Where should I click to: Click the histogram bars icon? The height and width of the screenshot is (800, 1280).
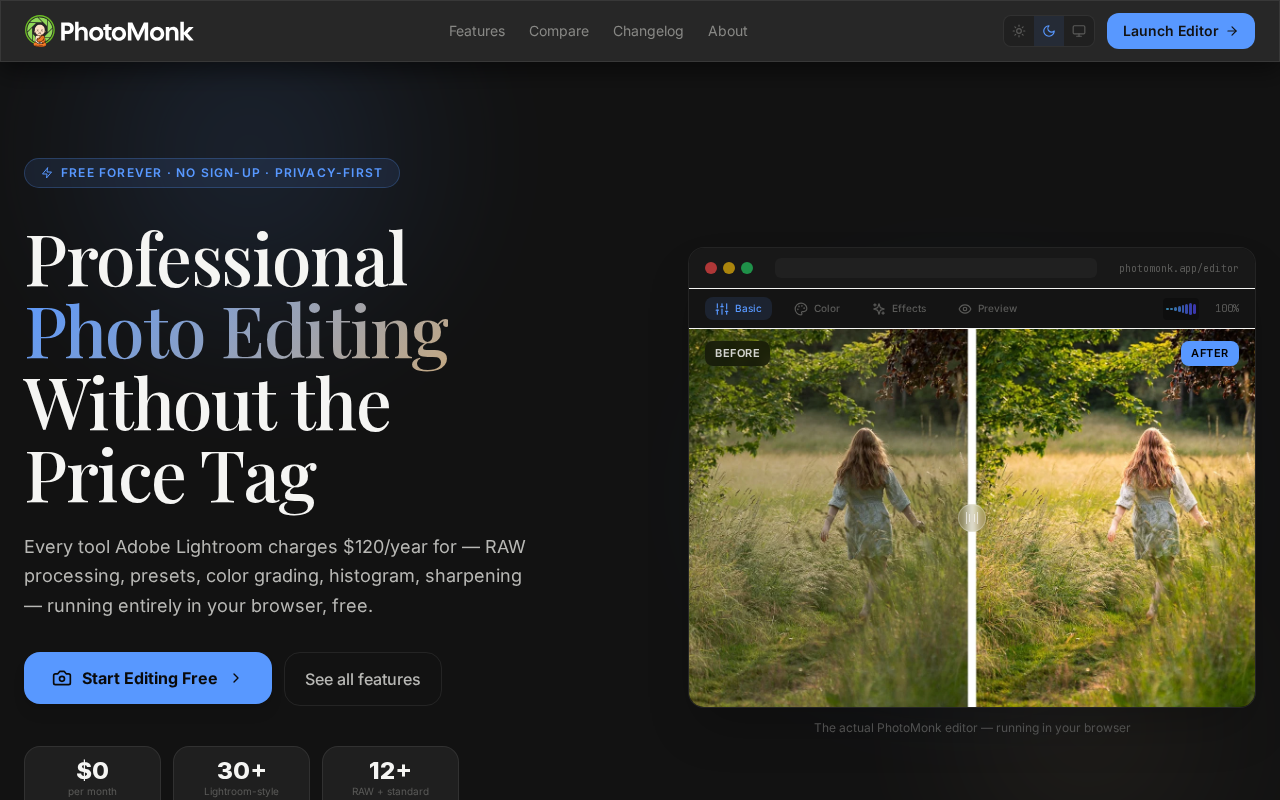pyautogui.click(x=1181, y=309)
